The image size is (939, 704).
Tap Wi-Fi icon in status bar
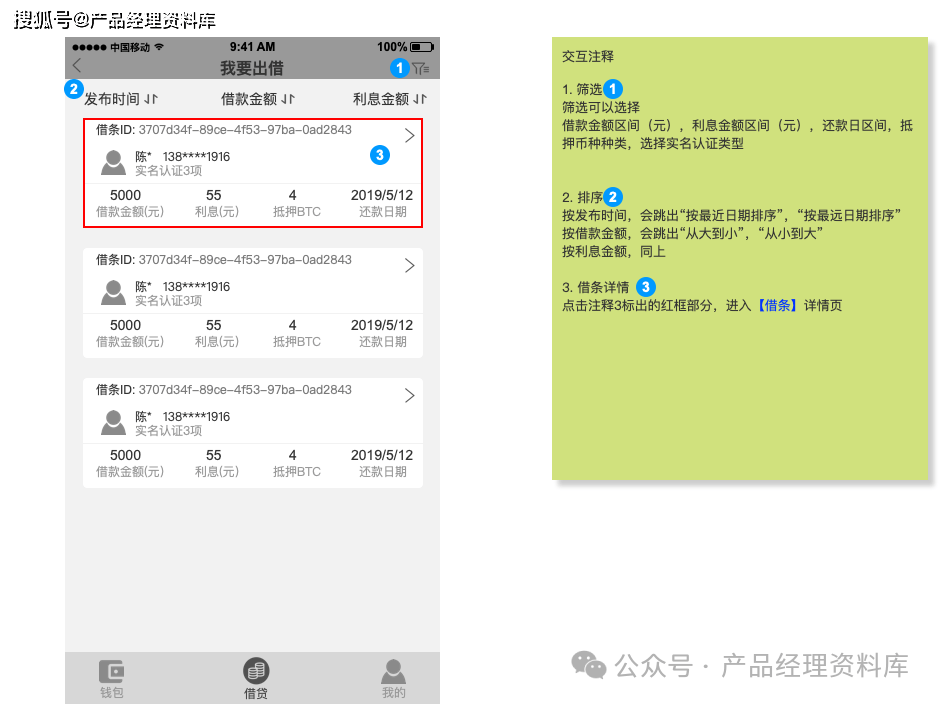159,47
